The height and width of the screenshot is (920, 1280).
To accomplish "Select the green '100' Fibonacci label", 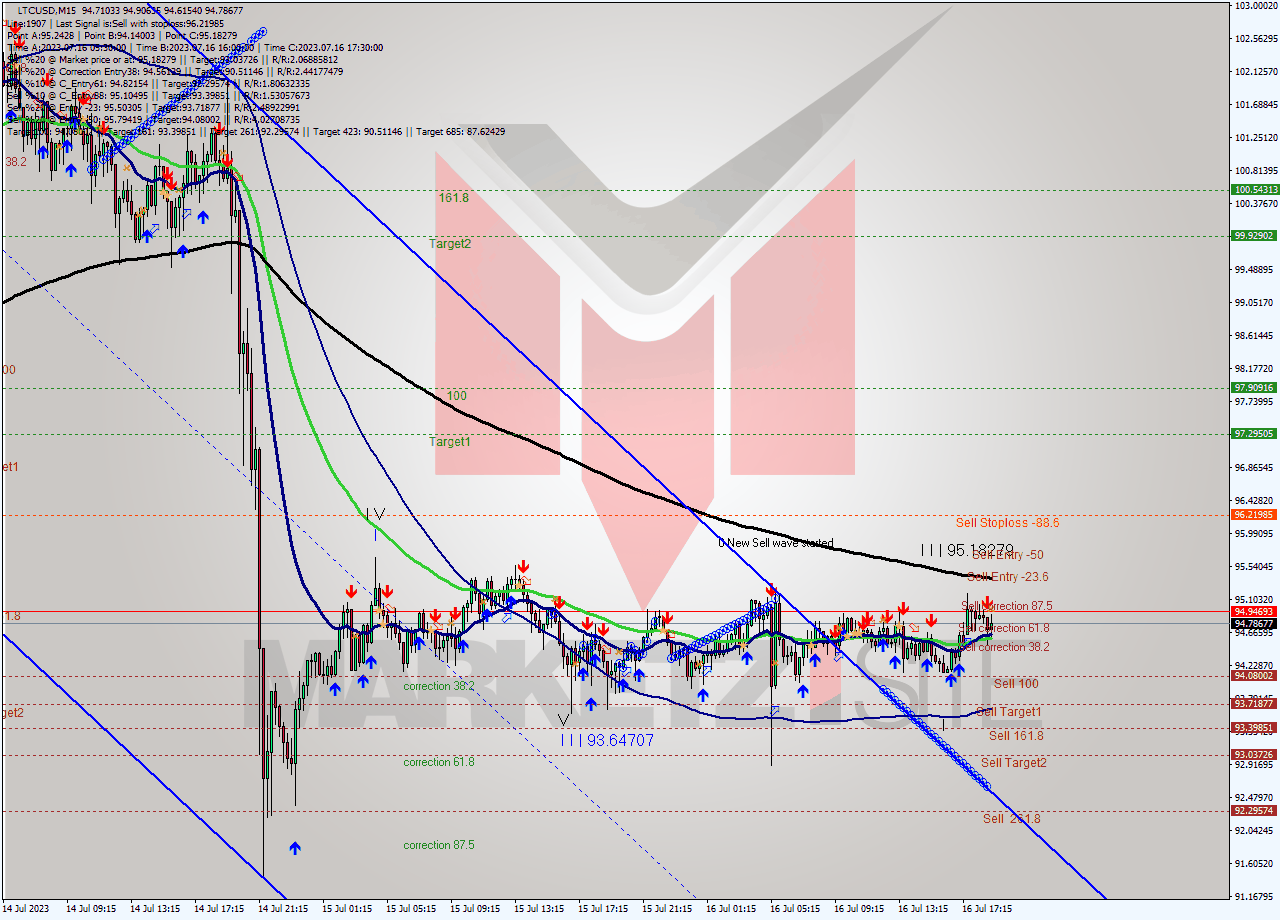I will (x=457, y=396).
